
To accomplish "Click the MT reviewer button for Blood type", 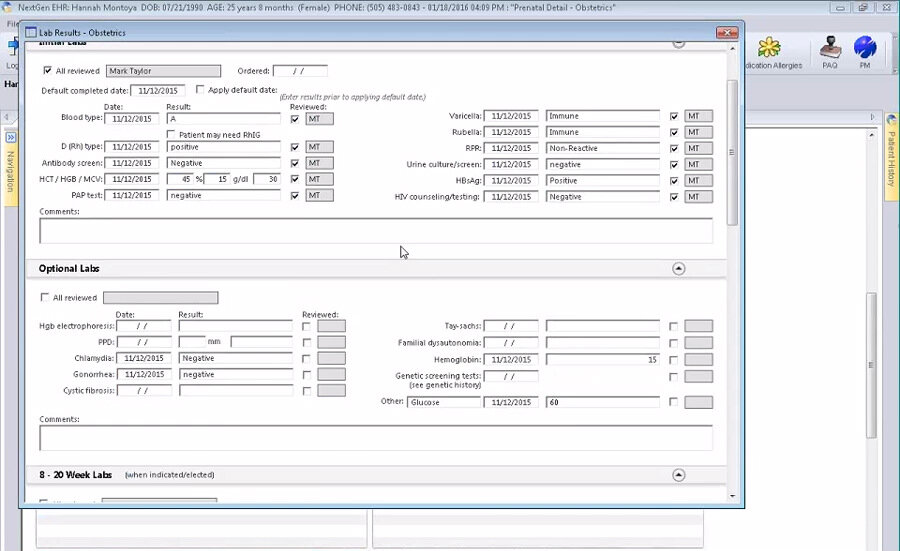I will pos(319,118).
